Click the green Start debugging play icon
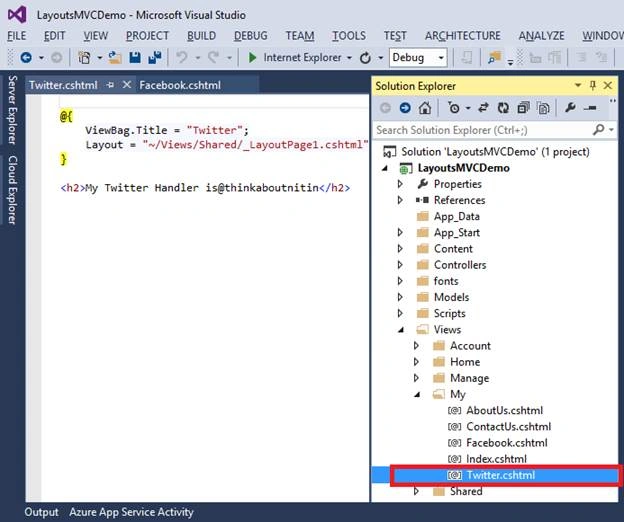The image size is (624, 522). [252, 58]
